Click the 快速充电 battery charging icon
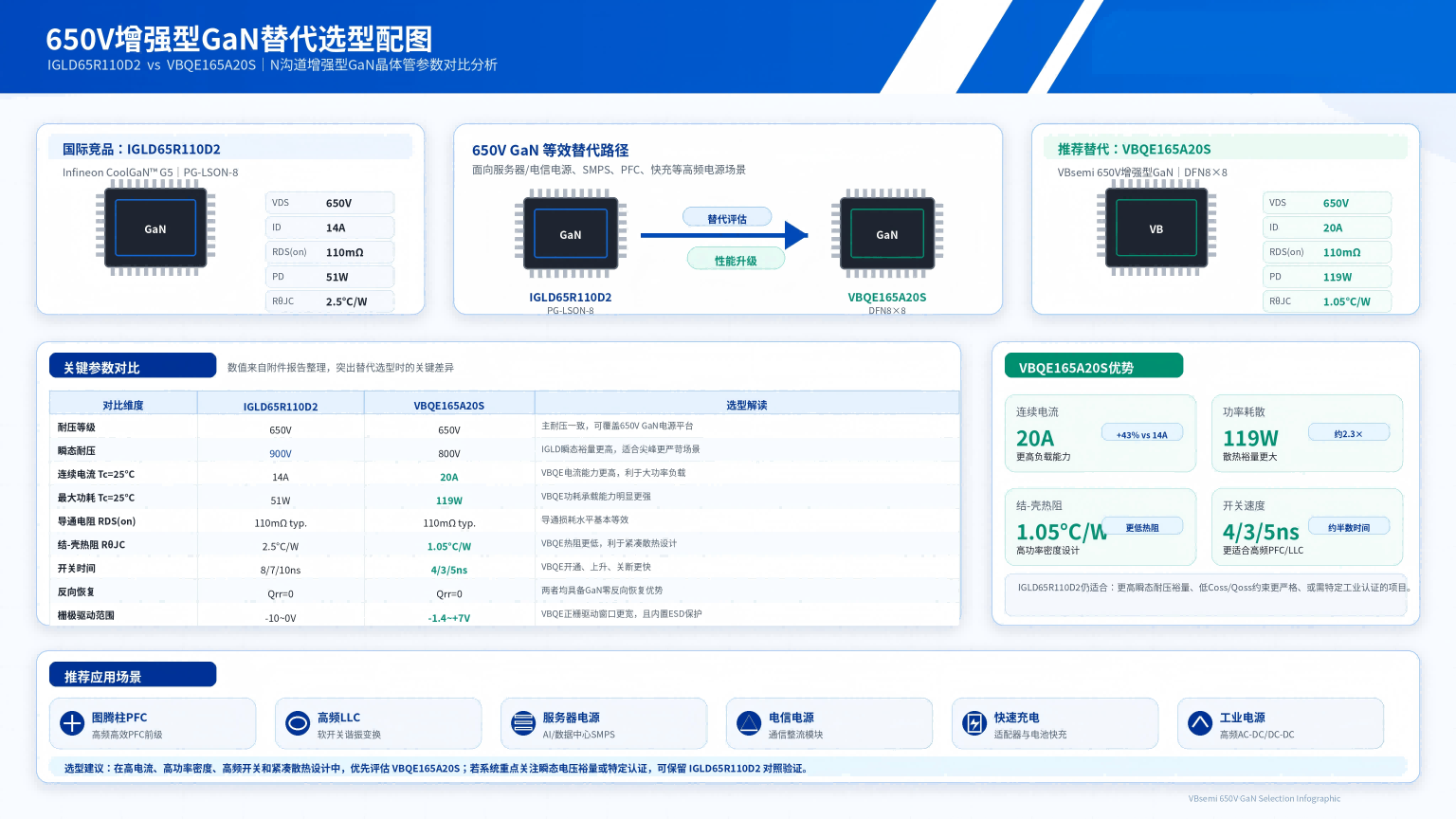Viewport: 1456px width, 819px height. (x=974, y=723)
